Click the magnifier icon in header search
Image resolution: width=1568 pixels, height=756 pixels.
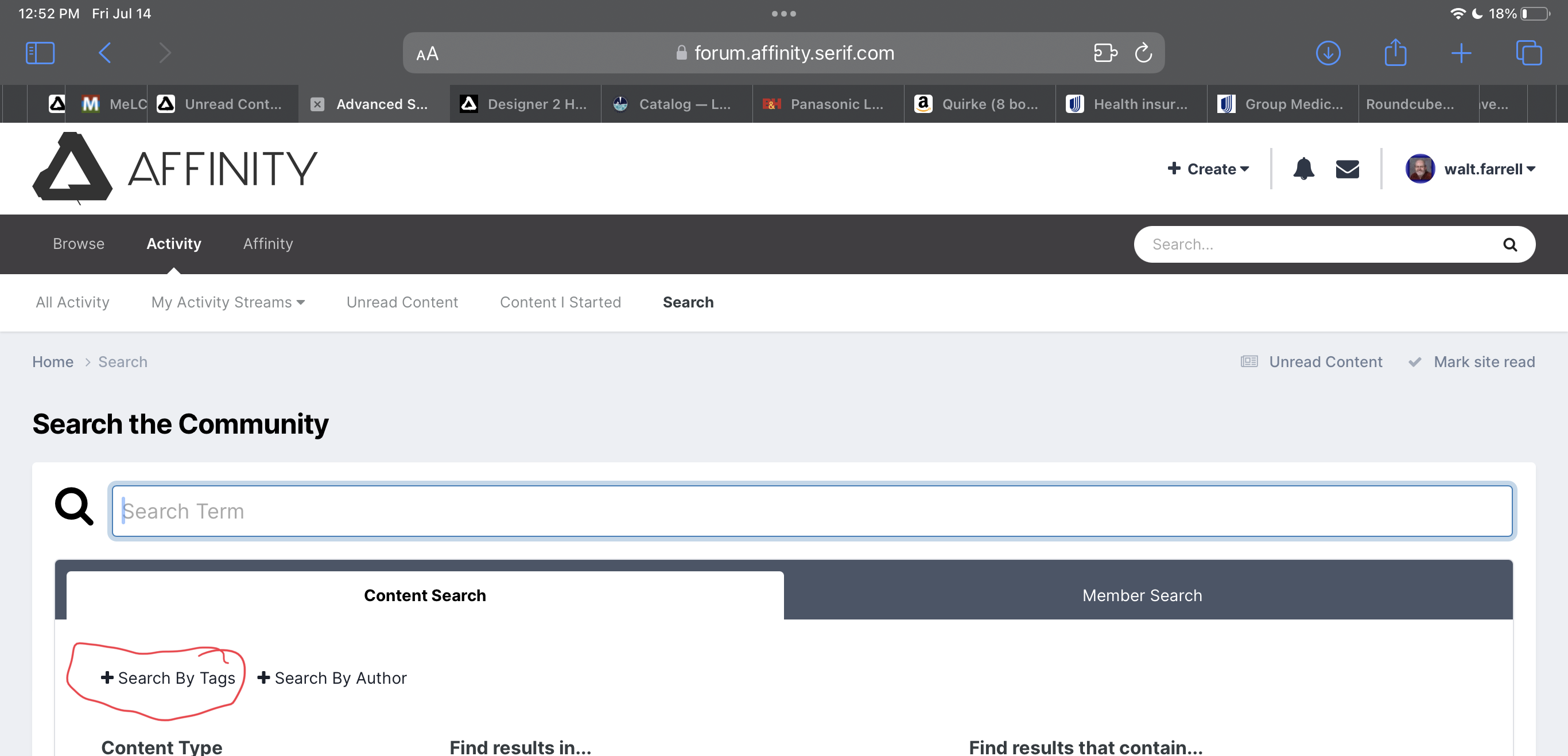(x=1509, y=244)
